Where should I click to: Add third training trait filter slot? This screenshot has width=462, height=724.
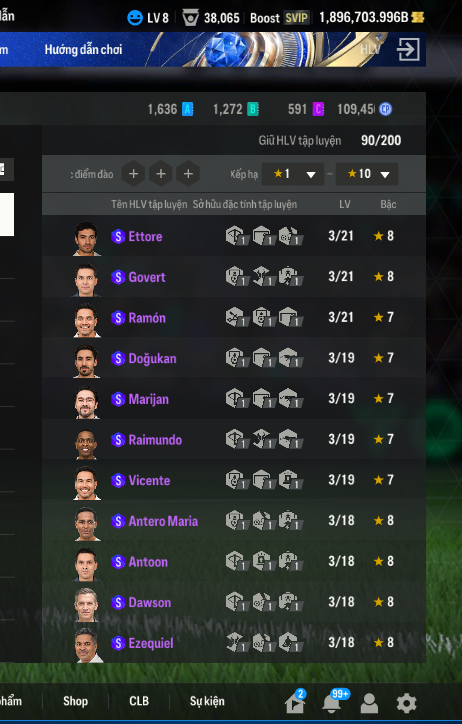(x=188, y=174)
